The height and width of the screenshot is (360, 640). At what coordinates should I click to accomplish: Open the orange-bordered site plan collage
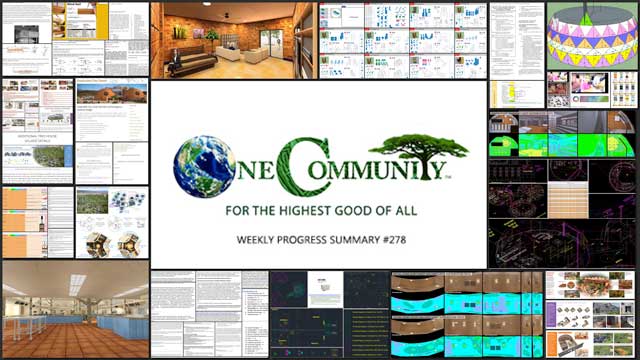click(591, 344)
